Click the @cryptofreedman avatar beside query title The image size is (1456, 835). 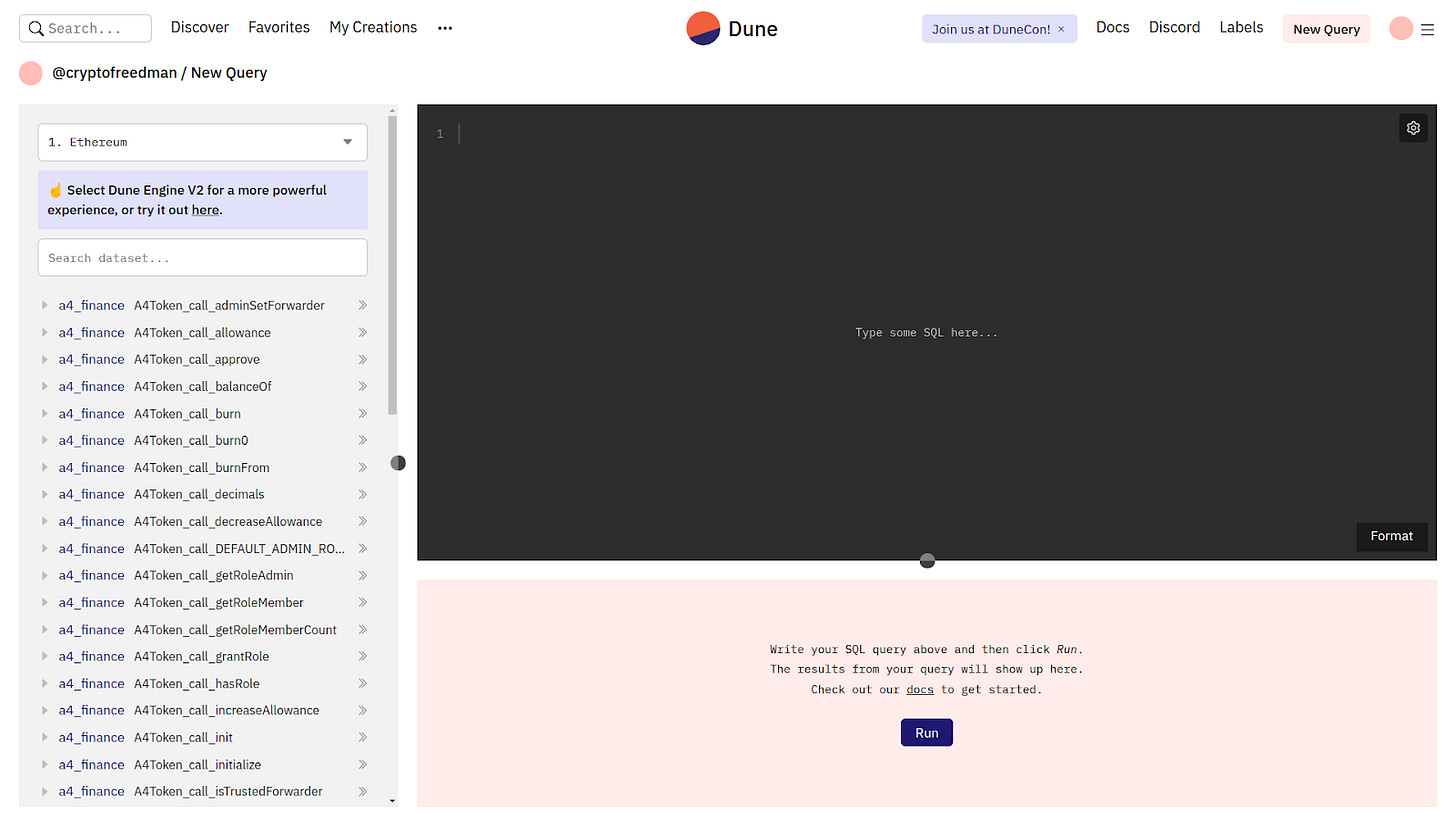31,72
